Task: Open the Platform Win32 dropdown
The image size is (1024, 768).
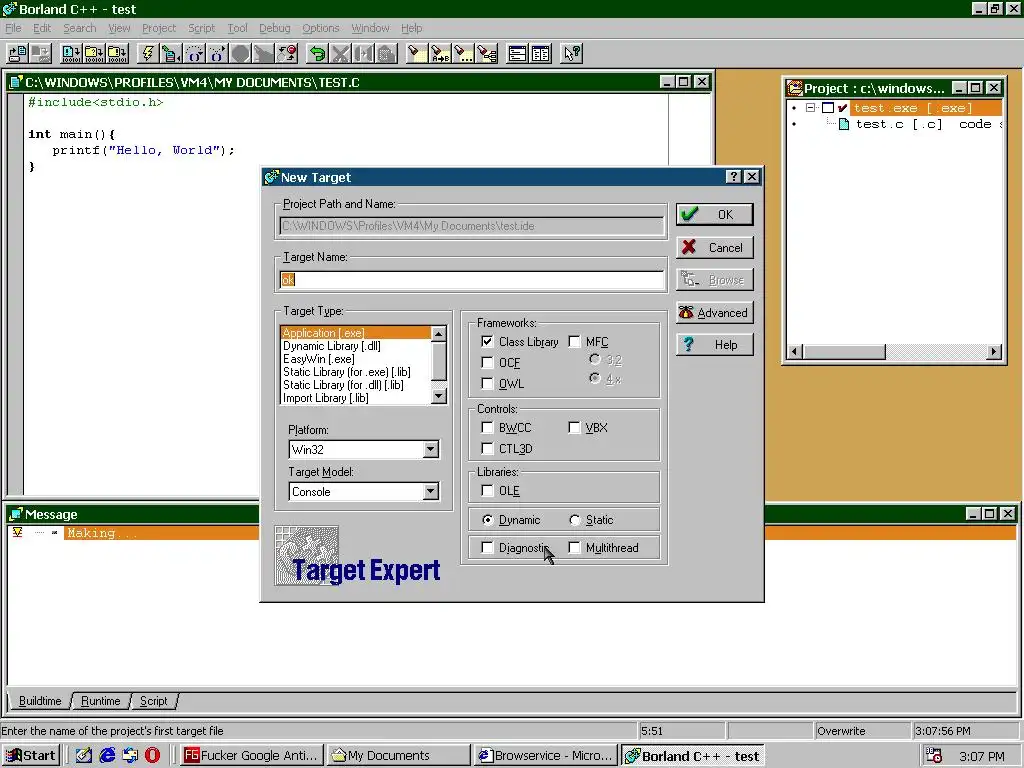Action: 430,449
